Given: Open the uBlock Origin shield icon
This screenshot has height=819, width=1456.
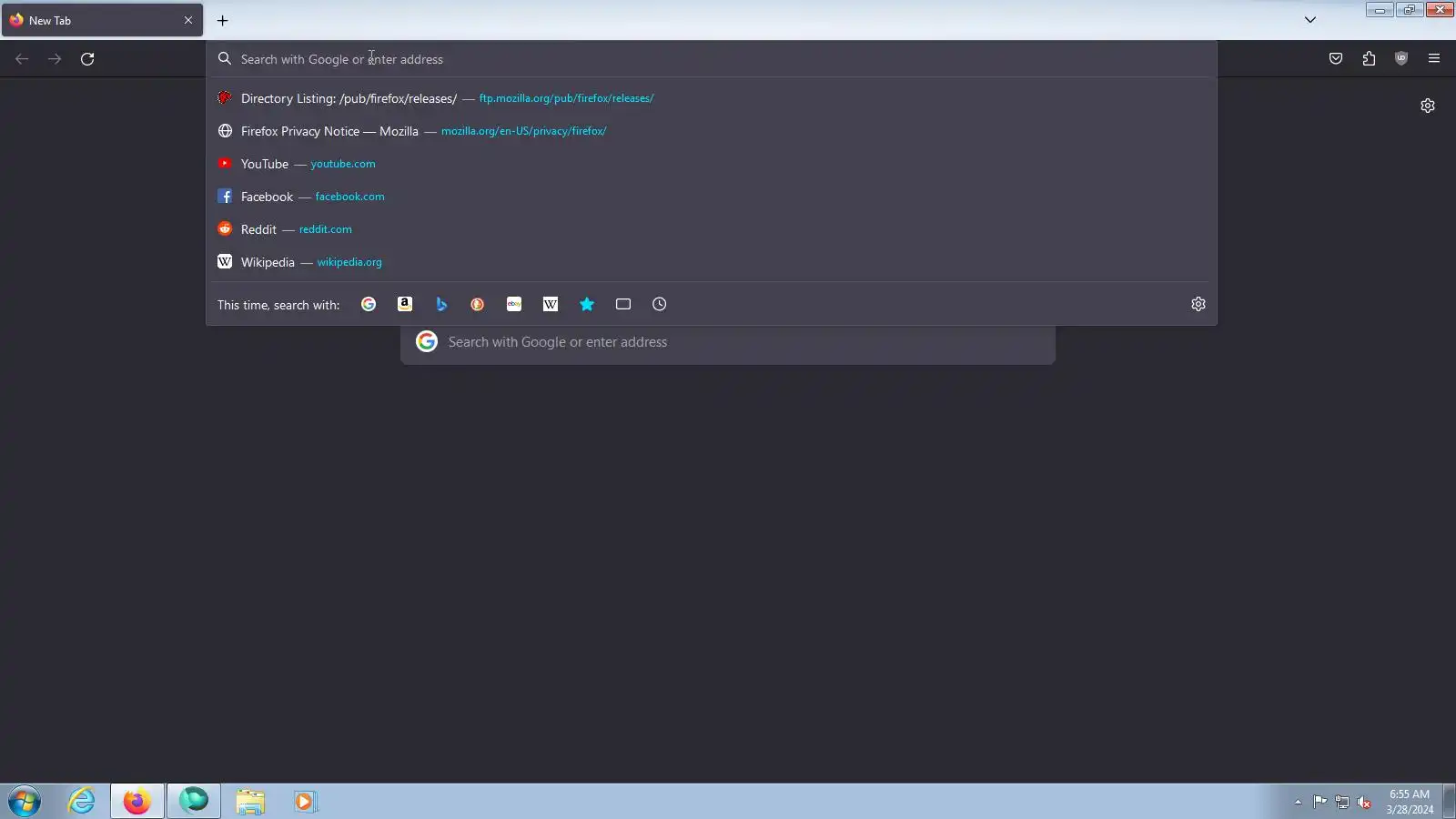Looking at the screenshot, I should click(1401, 59).
